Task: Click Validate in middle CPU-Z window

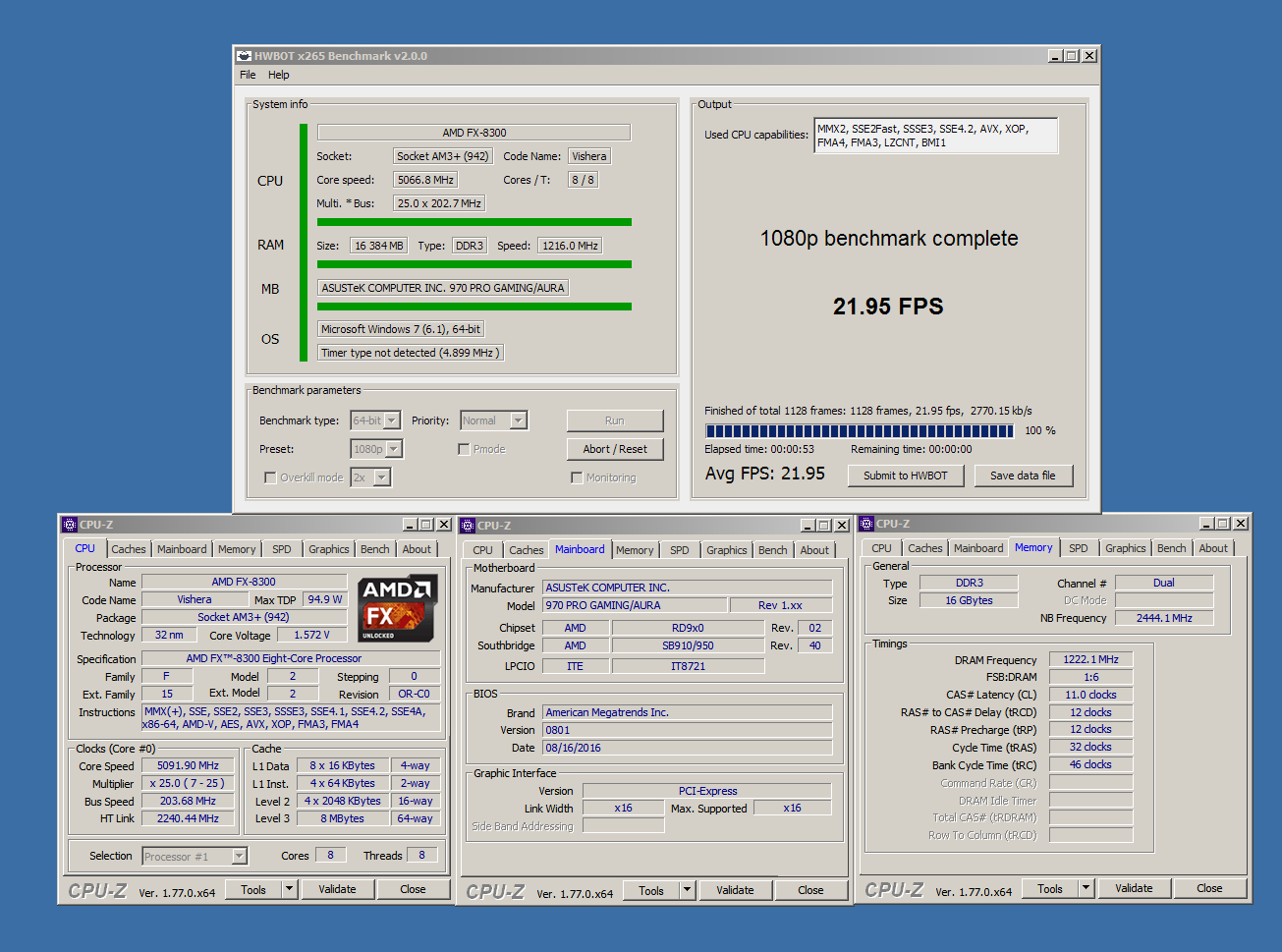Action: tap(735, 890)
